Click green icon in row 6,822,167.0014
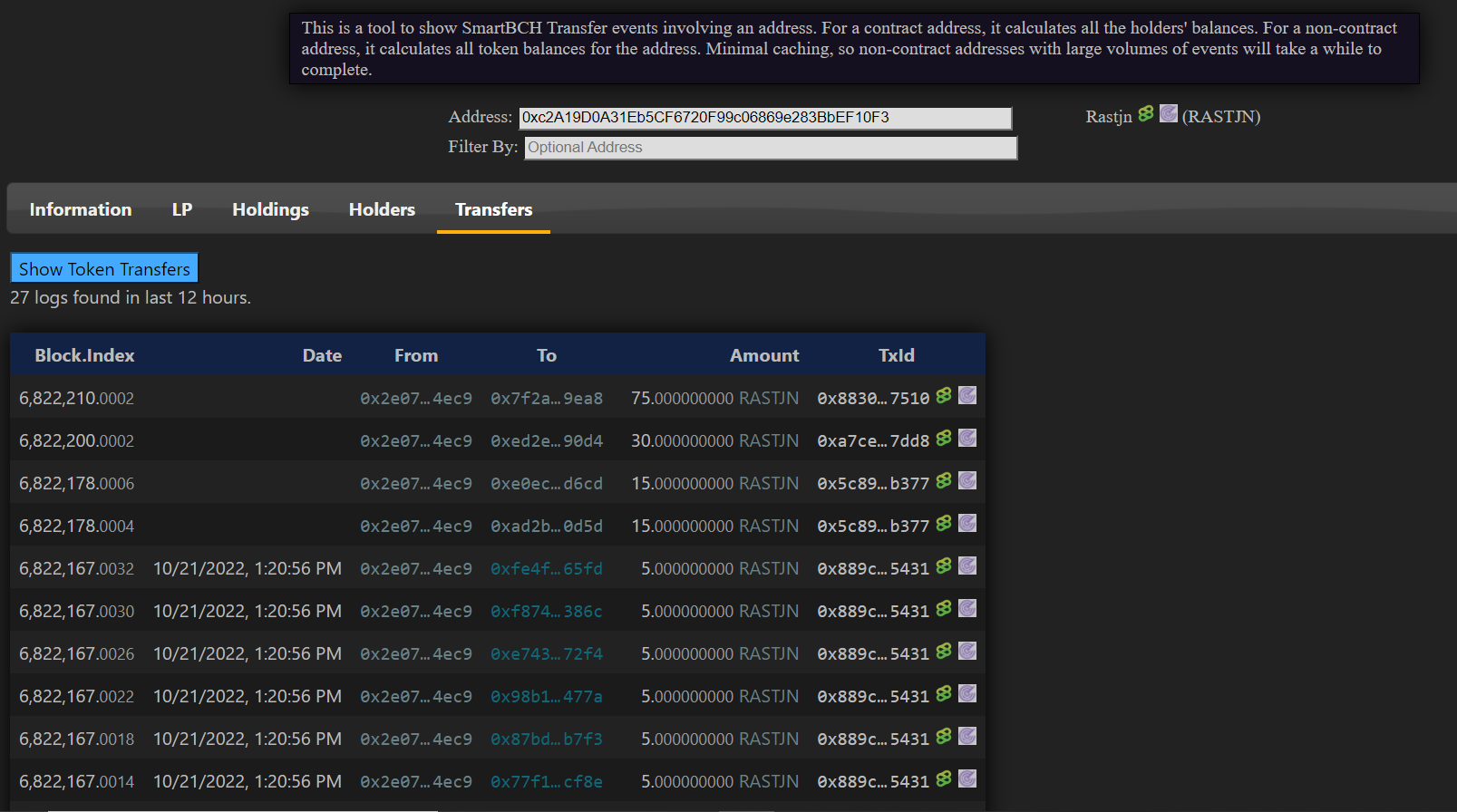The width and height of the screenshot is (1457, 812). [944, 778]
